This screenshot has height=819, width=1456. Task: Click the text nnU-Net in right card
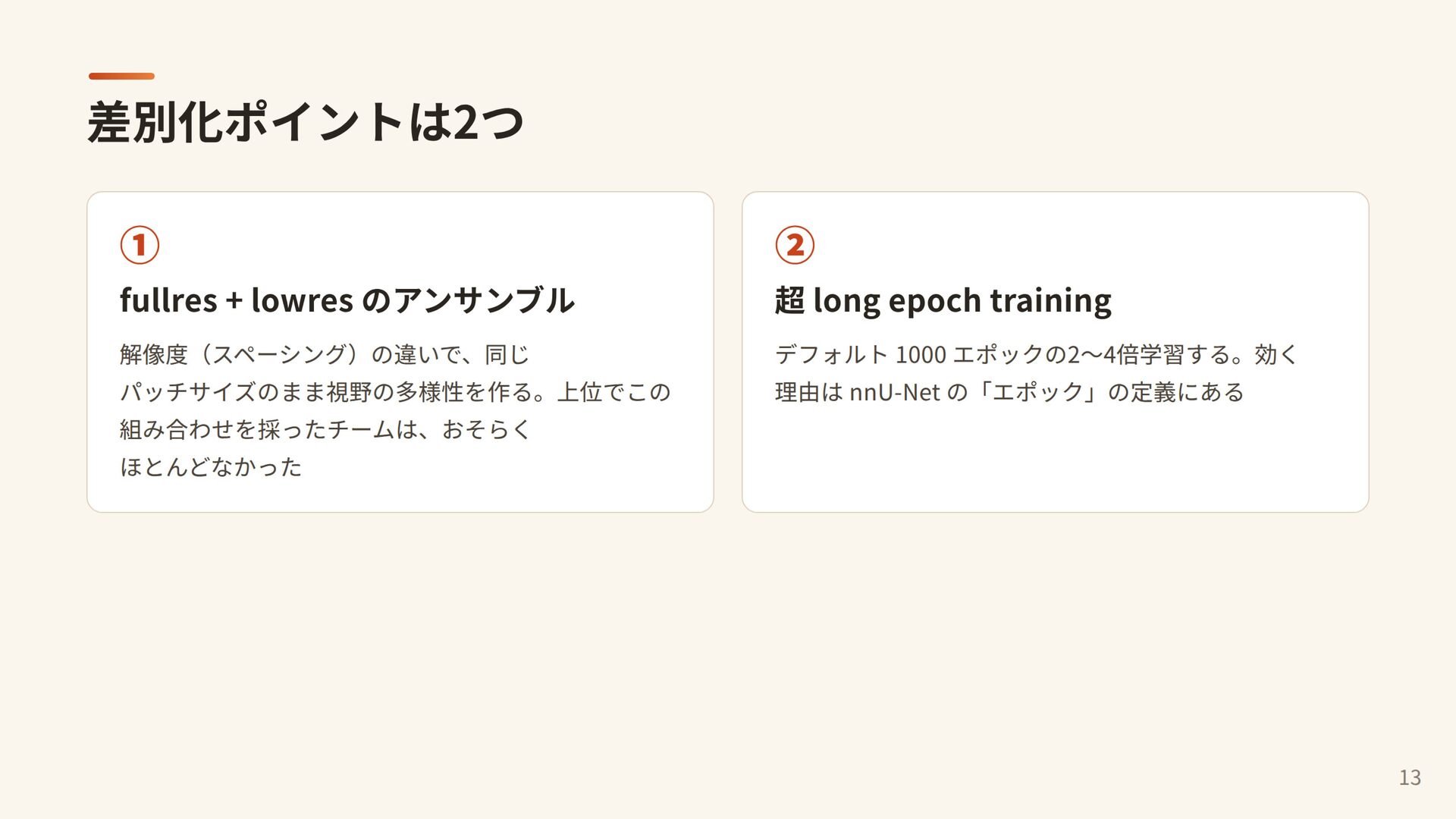pyautogui.click(x=895, y=392)
